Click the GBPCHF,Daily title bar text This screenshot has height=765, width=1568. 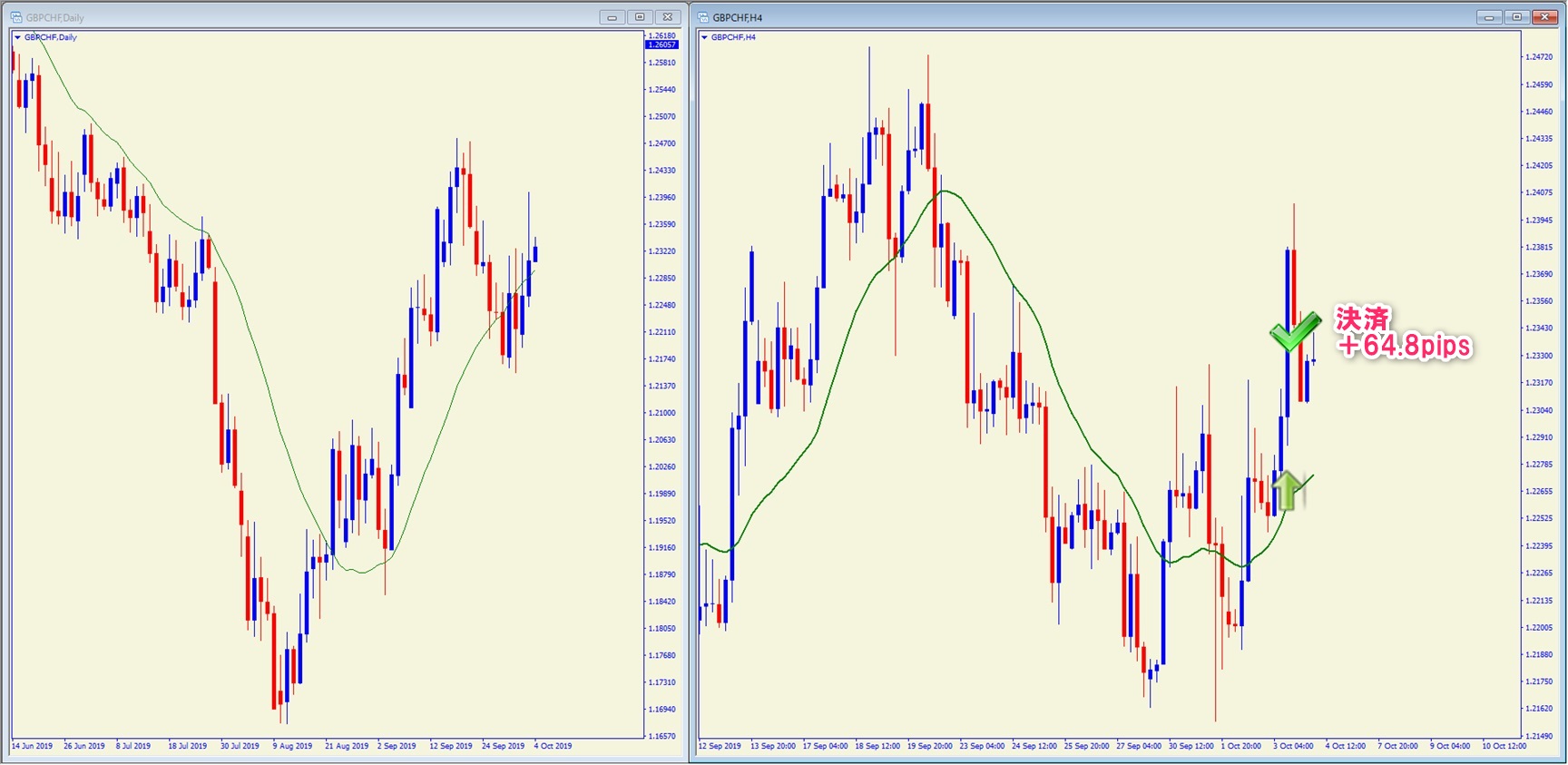(54, 17)
